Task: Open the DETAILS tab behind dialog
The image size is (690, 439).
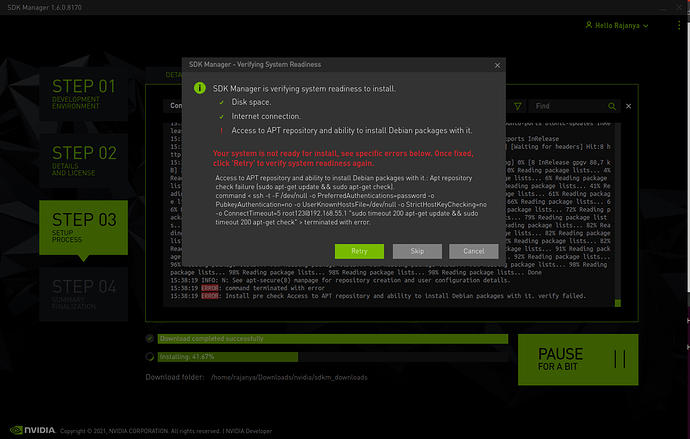Action: coord(173,75)
